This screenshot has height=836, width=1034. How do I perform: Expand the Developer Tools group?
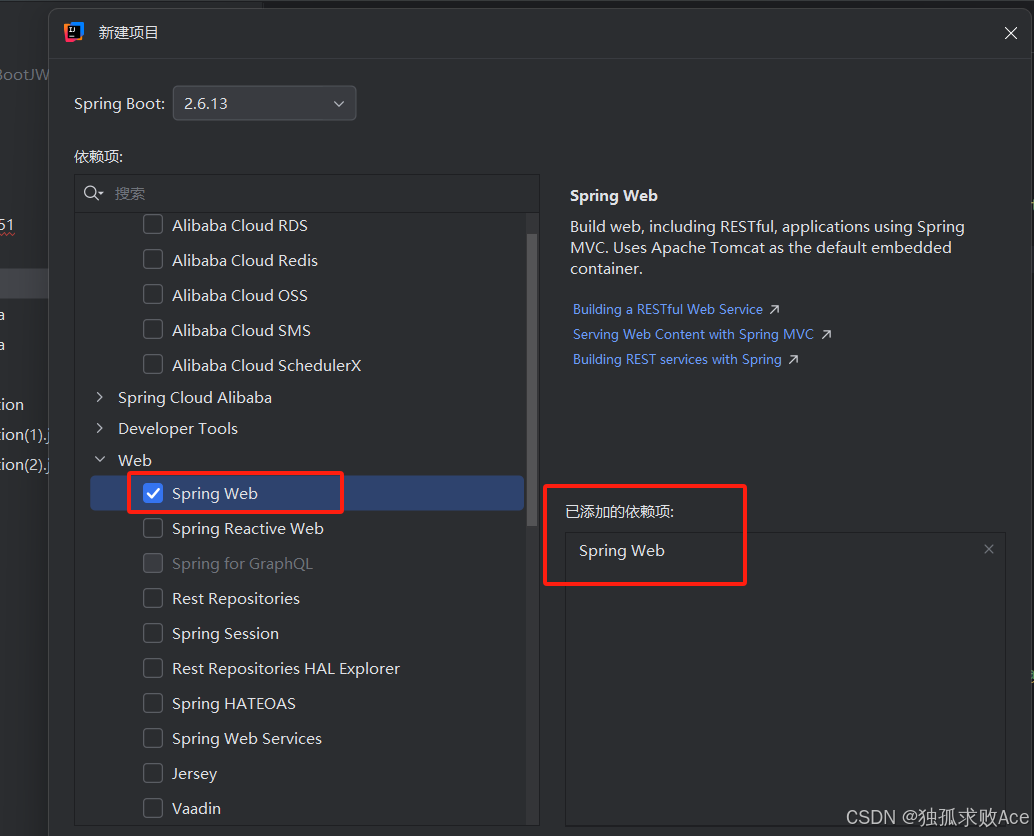100,428
